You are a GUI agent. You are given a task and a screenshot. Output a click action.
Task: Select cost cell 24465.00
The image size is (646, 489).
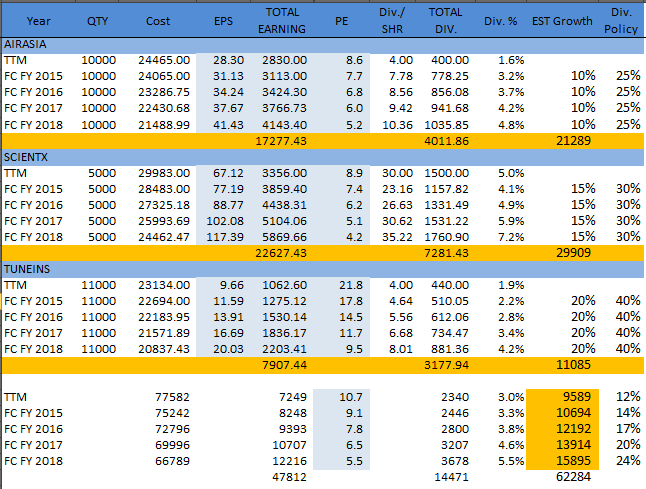click(164, 60)
